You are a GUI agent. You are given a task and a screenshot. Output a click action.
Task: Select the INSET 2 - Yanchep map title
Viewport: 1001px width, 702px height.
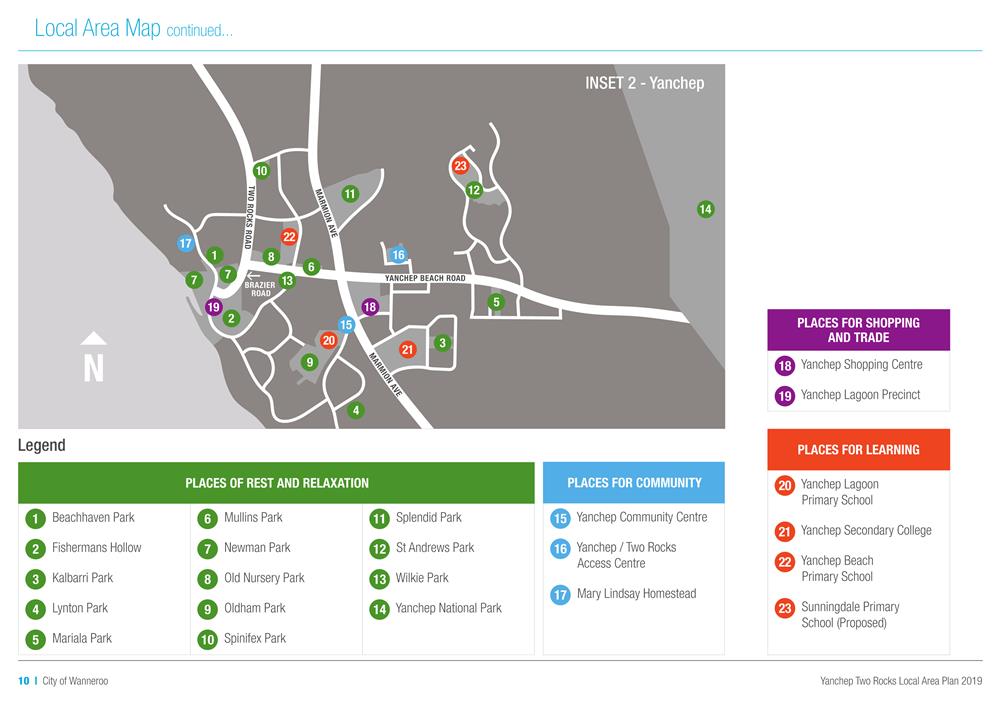[x=644, y=83]
